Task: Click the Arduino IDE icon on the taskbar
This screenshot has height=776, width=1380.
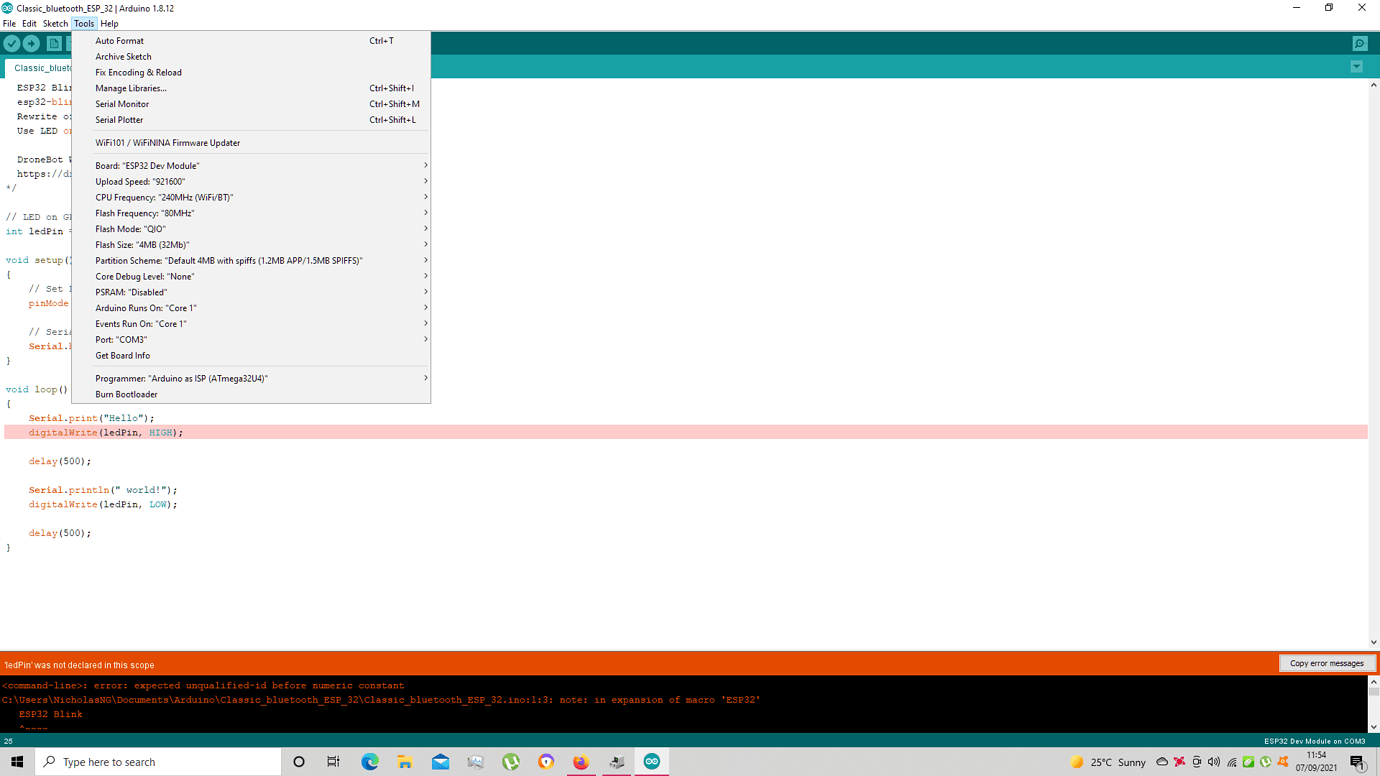Action: click(652, 761)
